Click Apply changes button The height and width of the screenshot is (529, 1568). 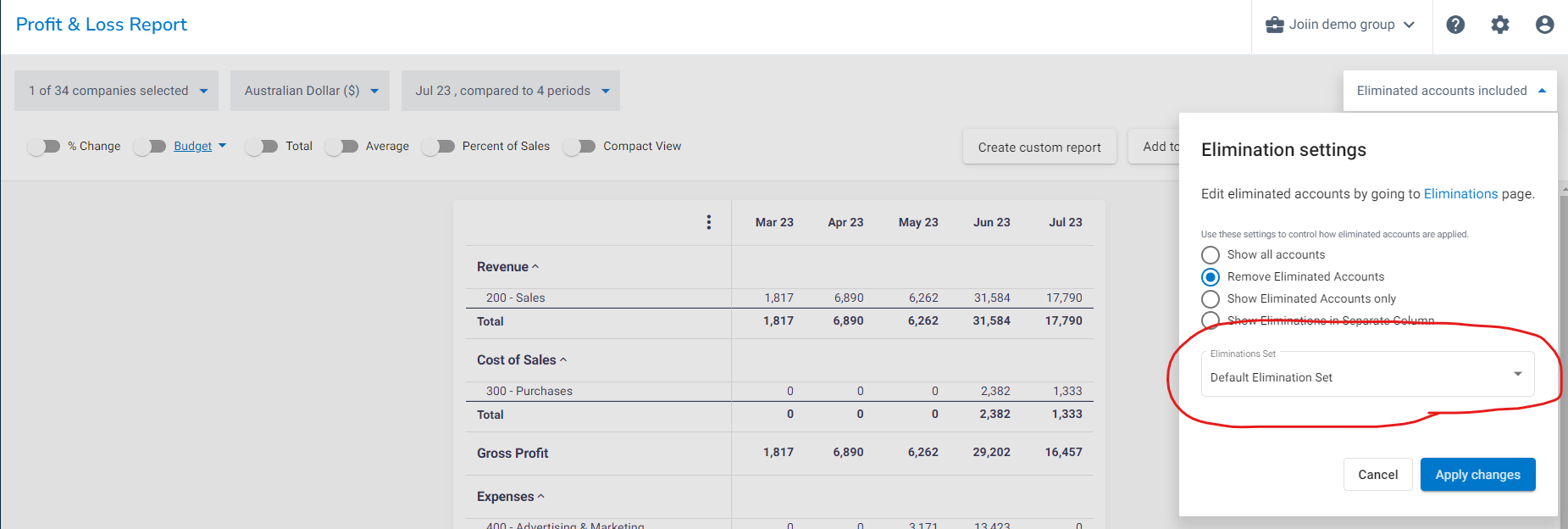point(1477,475)
